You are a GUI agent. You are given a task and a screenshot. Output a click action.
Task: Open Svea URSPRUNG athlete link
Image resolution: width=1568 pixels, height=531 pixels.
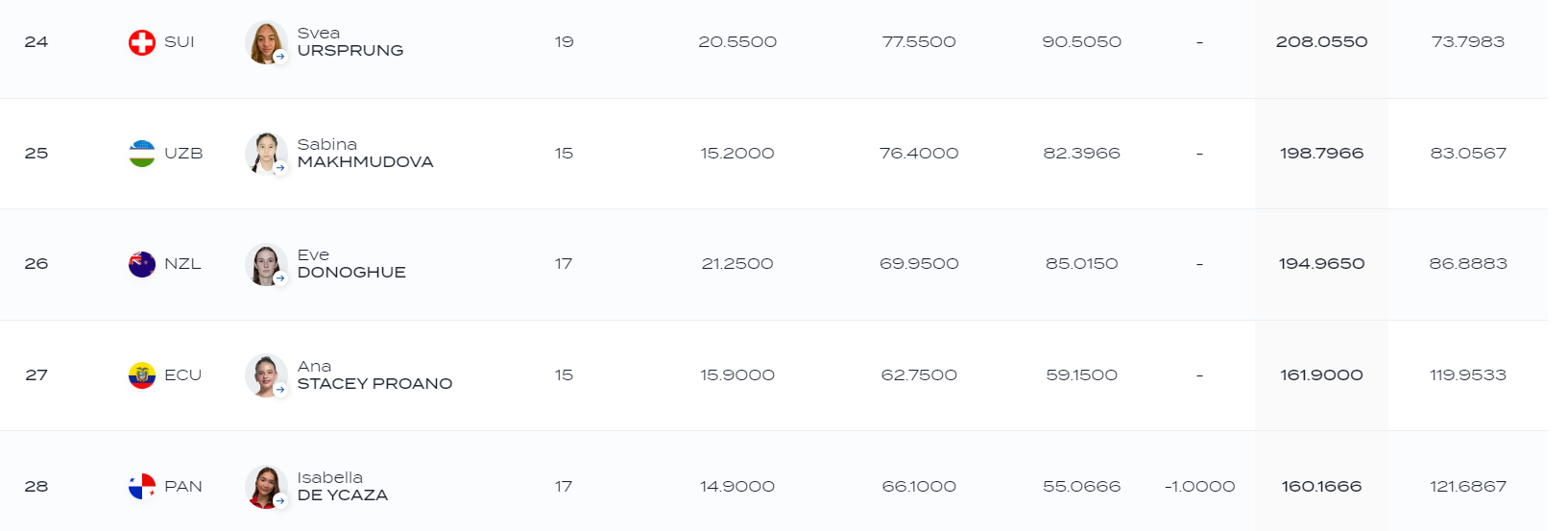click(350, 42)
